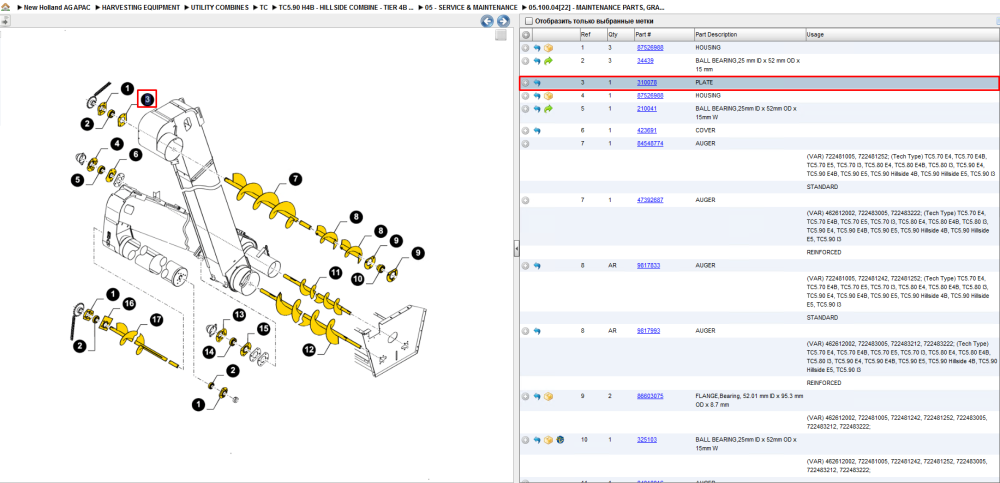Open part number link 325103
This screenshot has width=1000, height=483.
coord(647,440)
